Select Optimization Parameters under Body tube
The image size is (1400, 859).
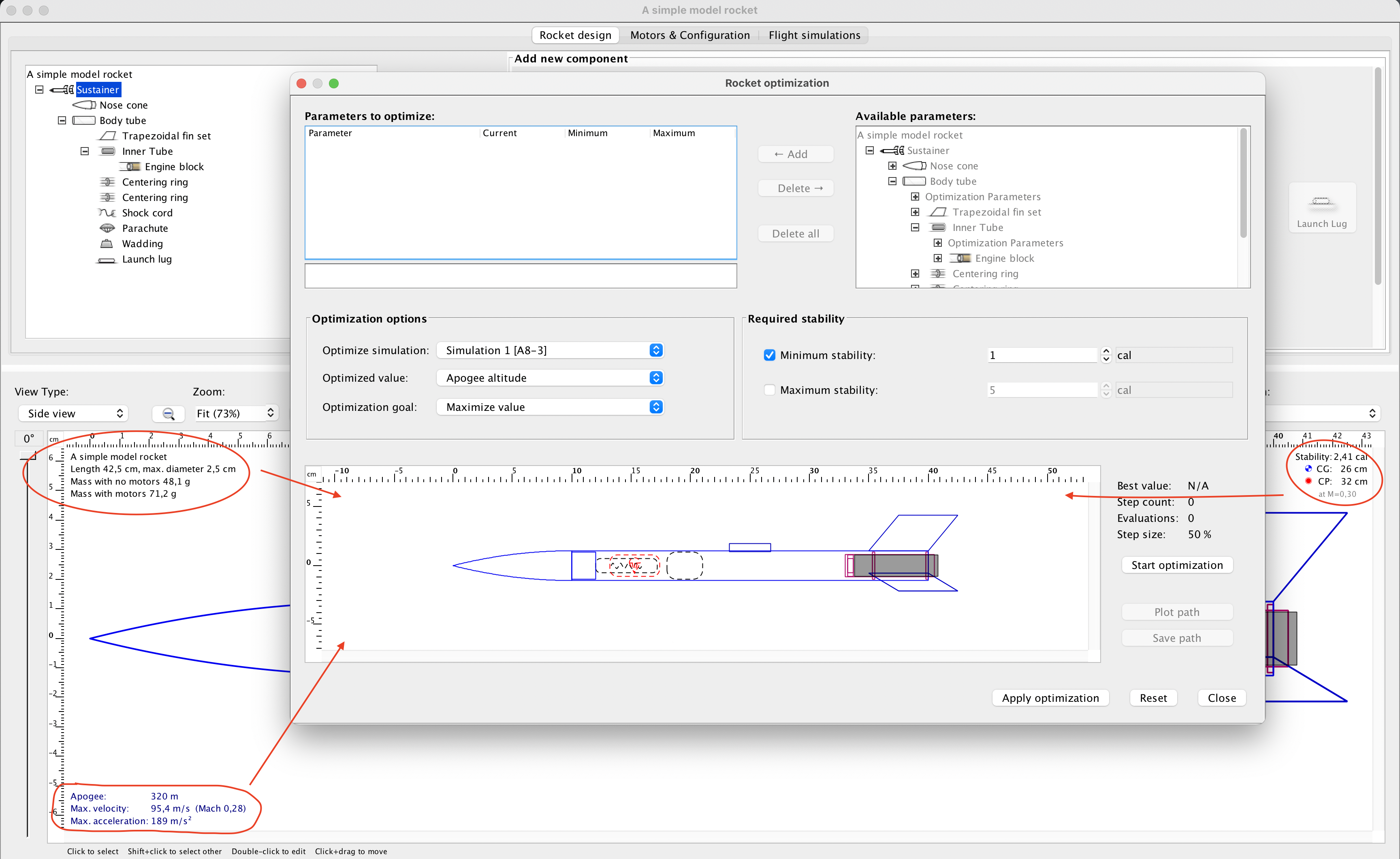982,197
